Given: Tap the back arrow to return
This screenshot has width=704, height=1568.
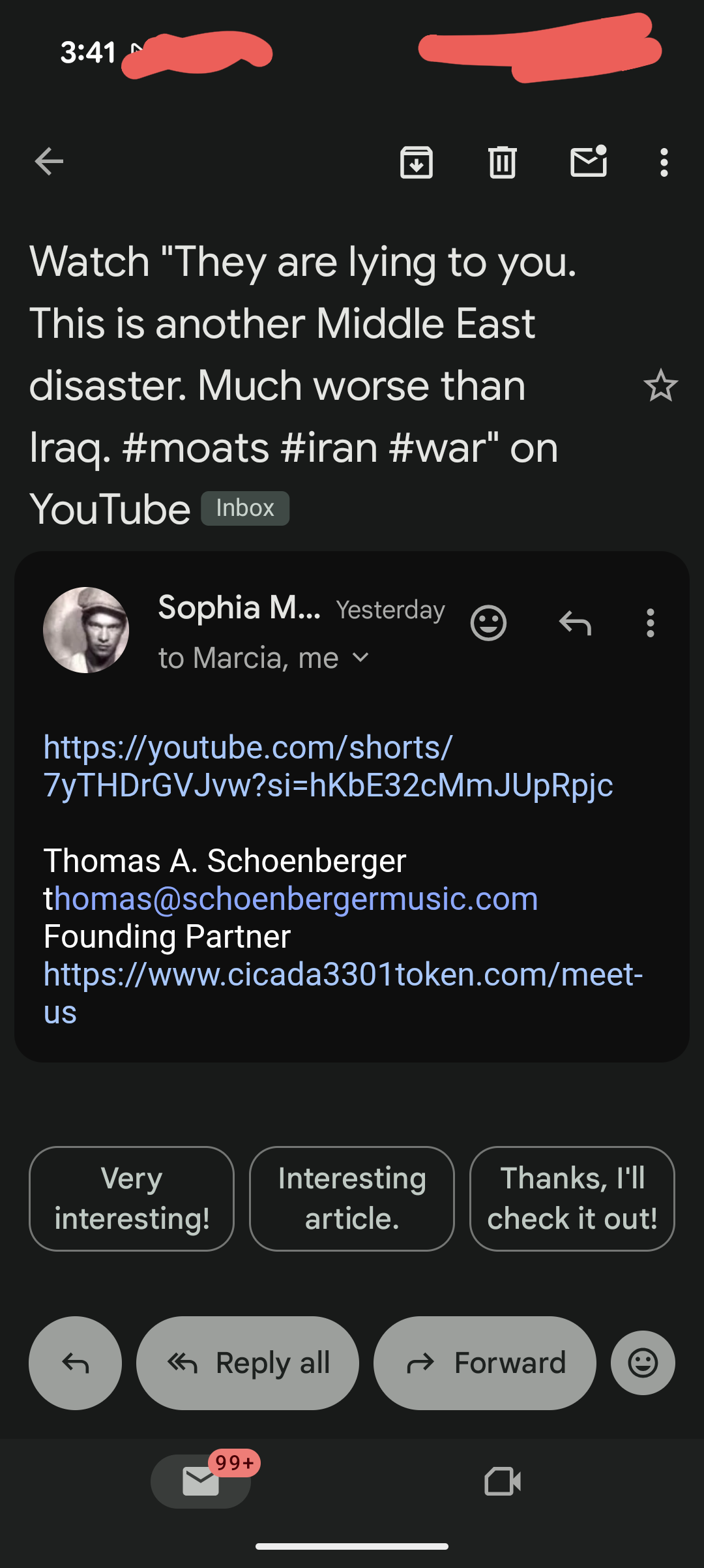Looking at the screenshot, I should tap(49, 162).
